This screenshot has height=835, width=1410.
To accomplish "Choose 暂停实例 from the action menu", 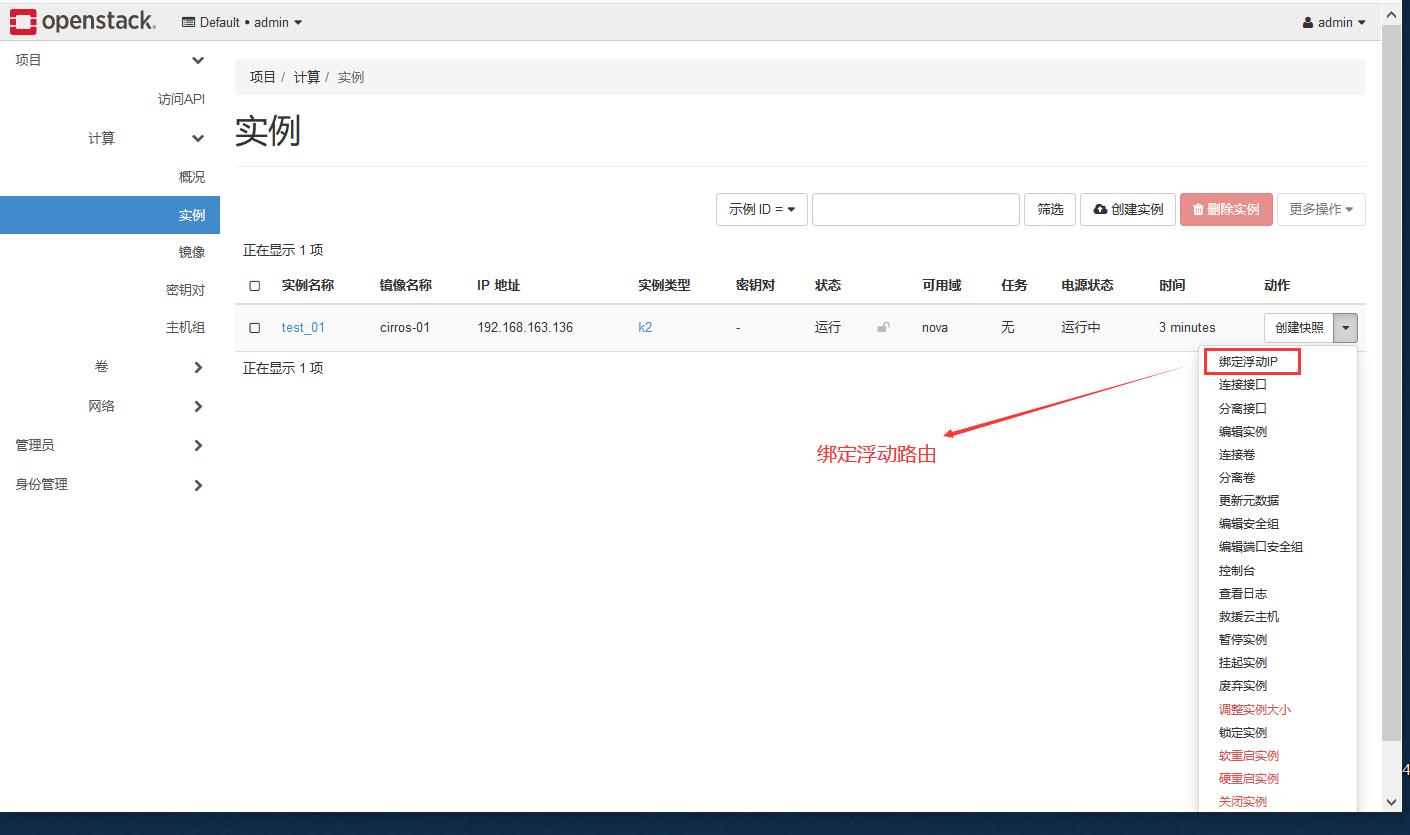I will [x=1243, y=639].
